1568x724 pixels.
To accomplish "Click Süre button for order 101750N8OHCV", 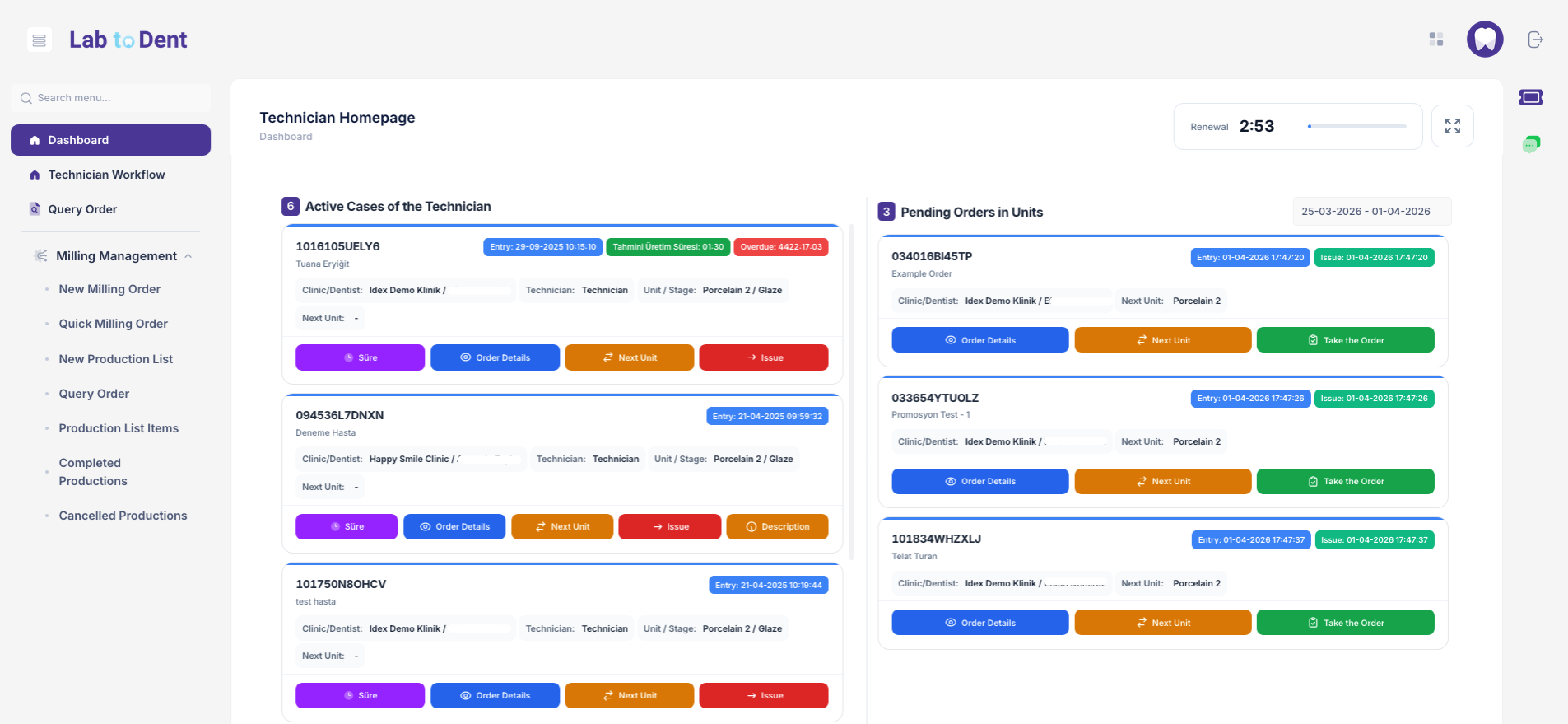I will 361,695.
